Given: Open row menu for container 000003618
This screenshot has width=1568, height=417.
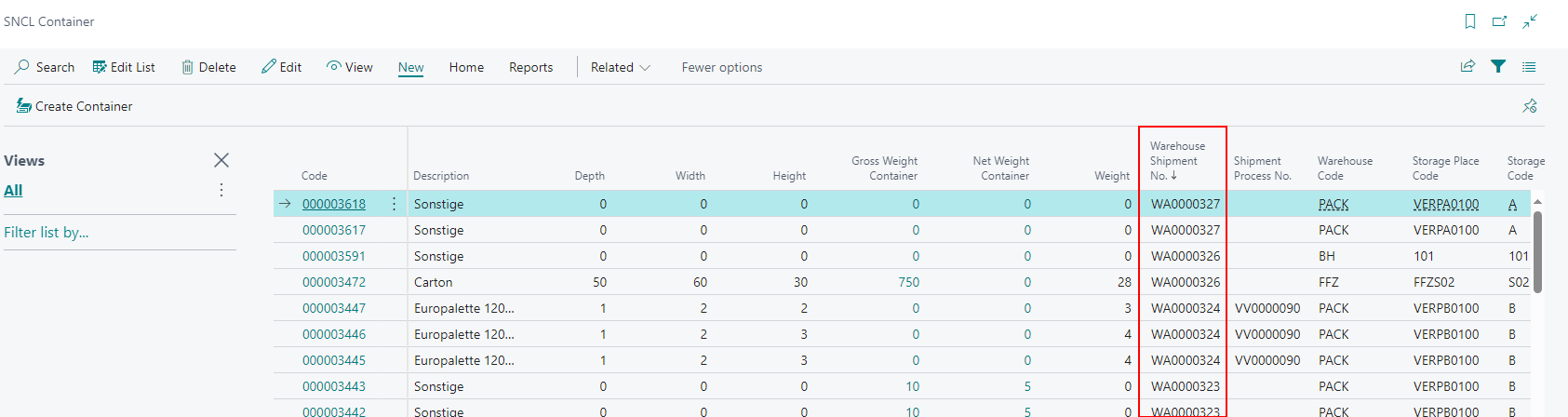Looking at the screenshot, I should [x=394, y=204].
